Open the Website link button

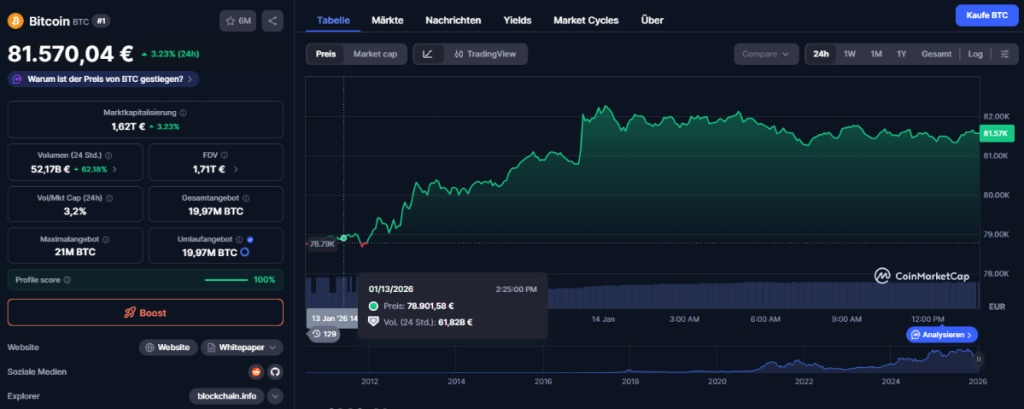coord(168,348)
